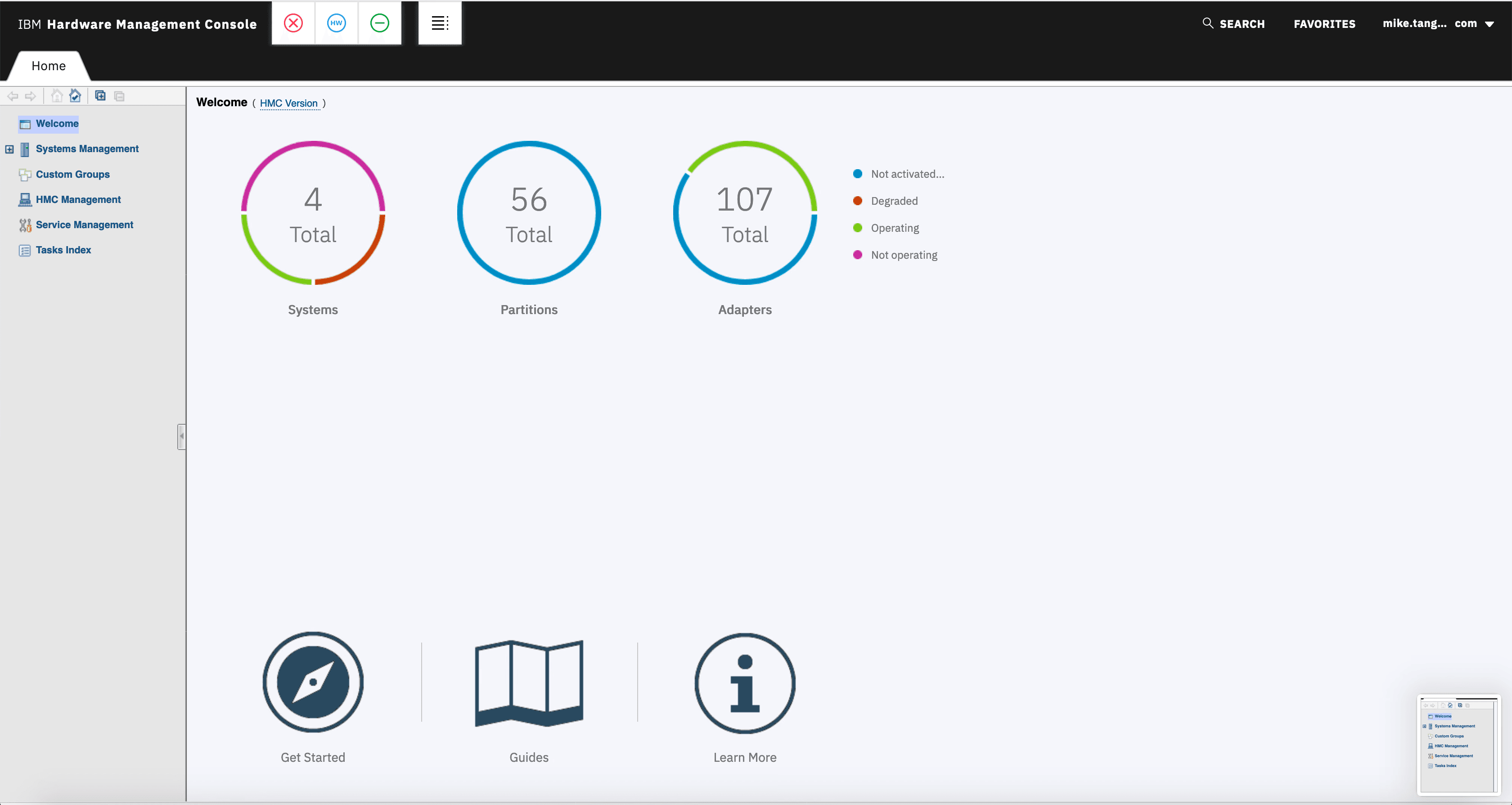Screen dimensions: 1512x805
Task: Click the blue HW status icon
Action: tap(336, 23)
